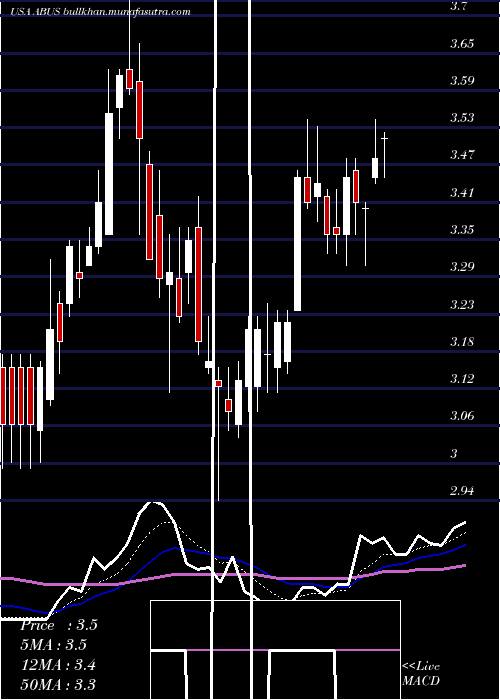500x700 pixels.
Task: Click the 2.94 price axis label
Action: click(x=462, y=491)
